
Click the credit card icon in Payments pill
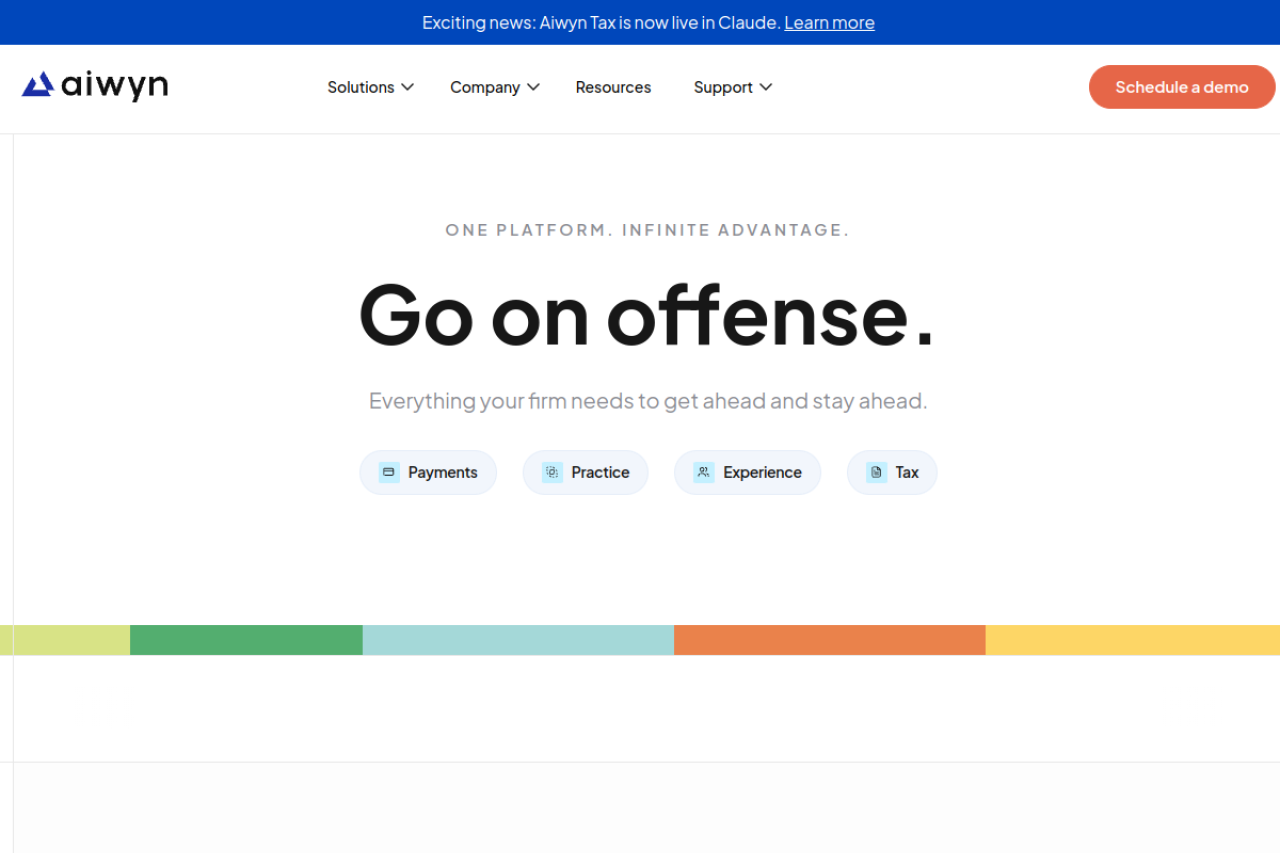pyautogui.click(x=389, y=472)
